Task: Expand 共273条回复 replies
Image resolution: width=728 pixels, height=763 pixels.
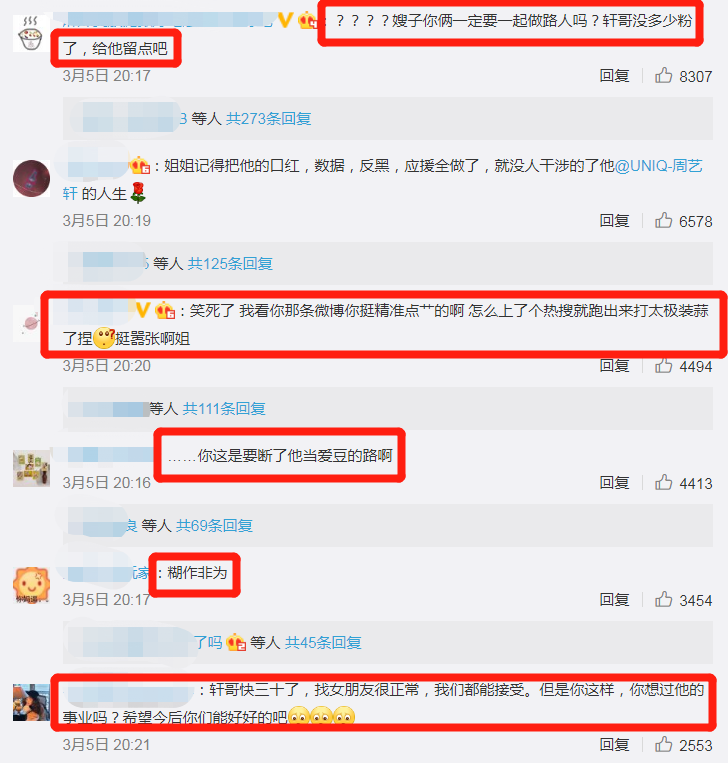Action: click(x=269, y=118)
